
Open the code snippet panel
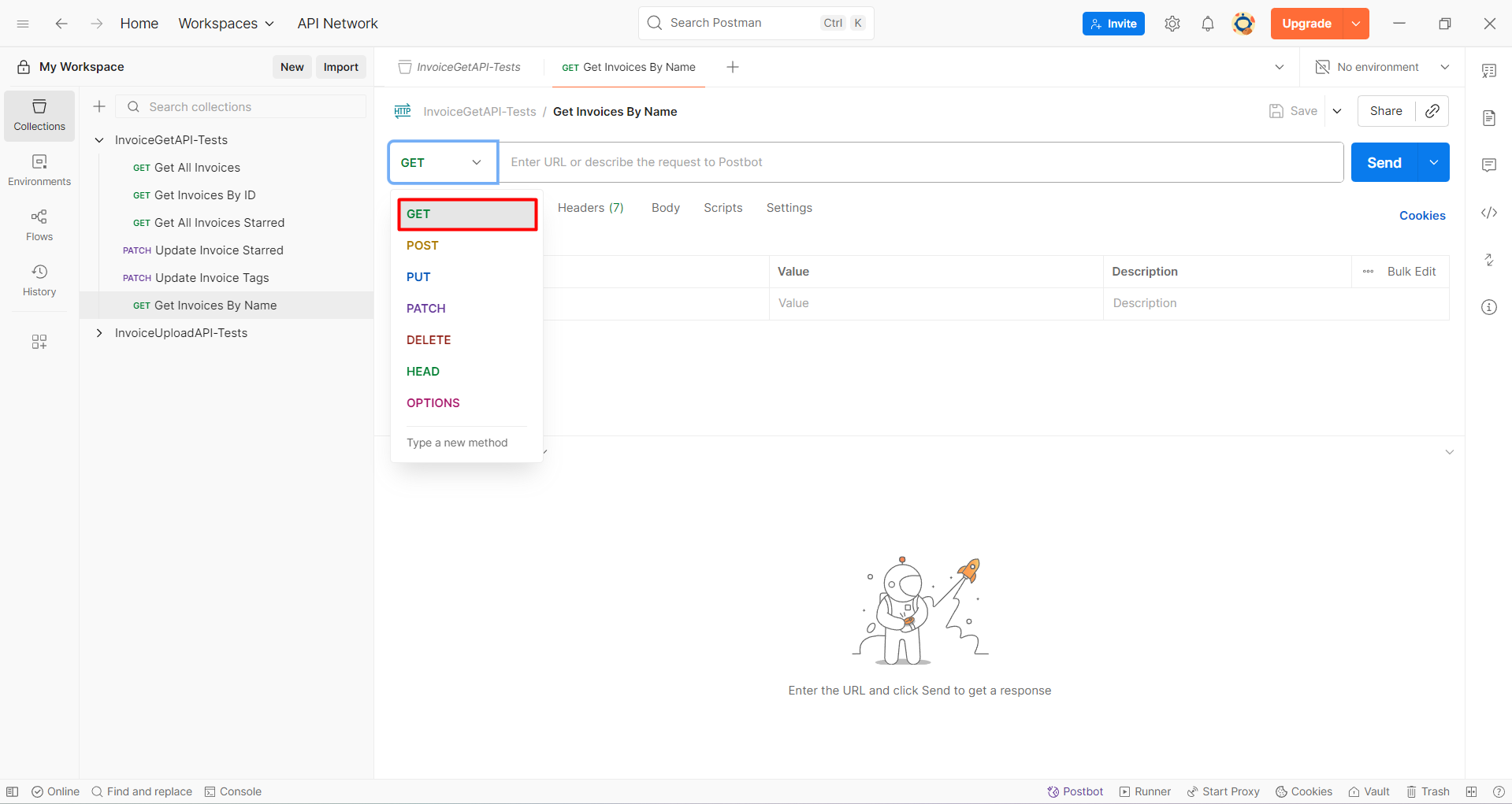[1489, 213]
